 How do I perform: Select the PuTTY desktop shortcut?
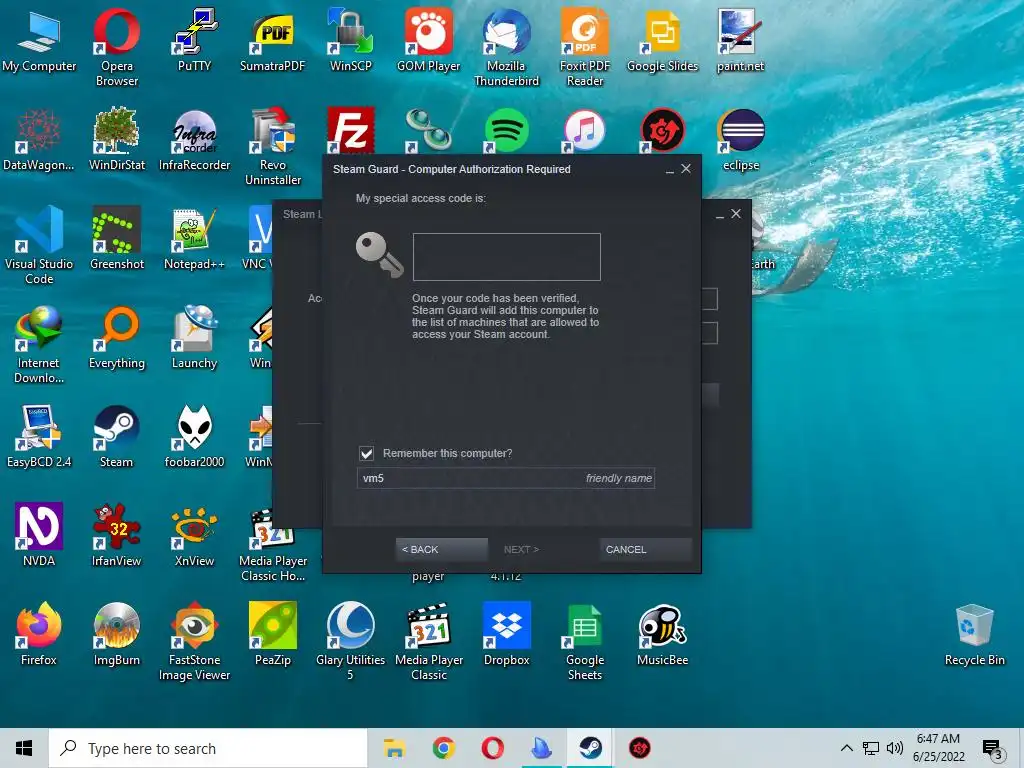pos(194,40)
